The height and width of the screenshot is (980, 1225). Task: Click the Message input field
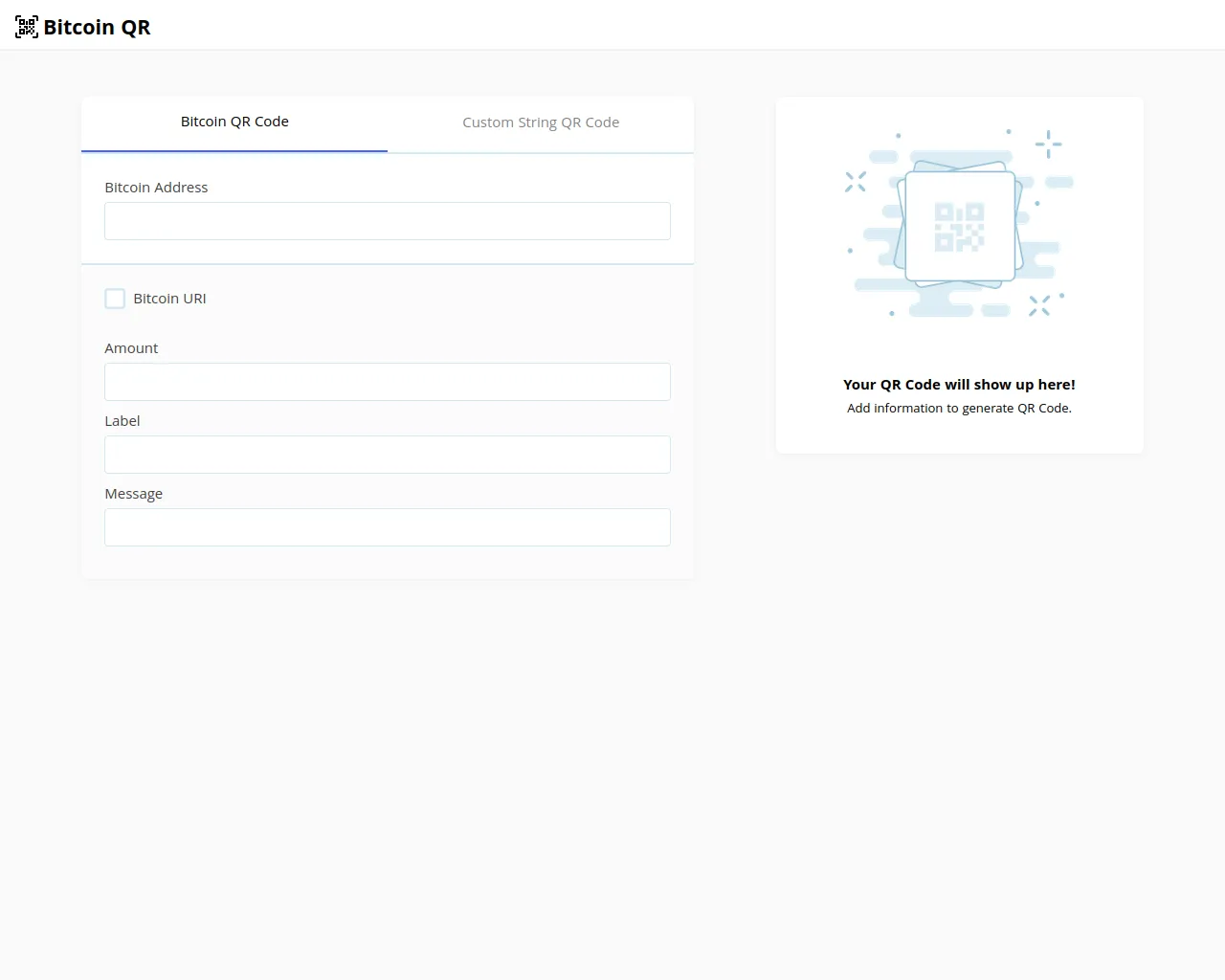coord(388,527)
